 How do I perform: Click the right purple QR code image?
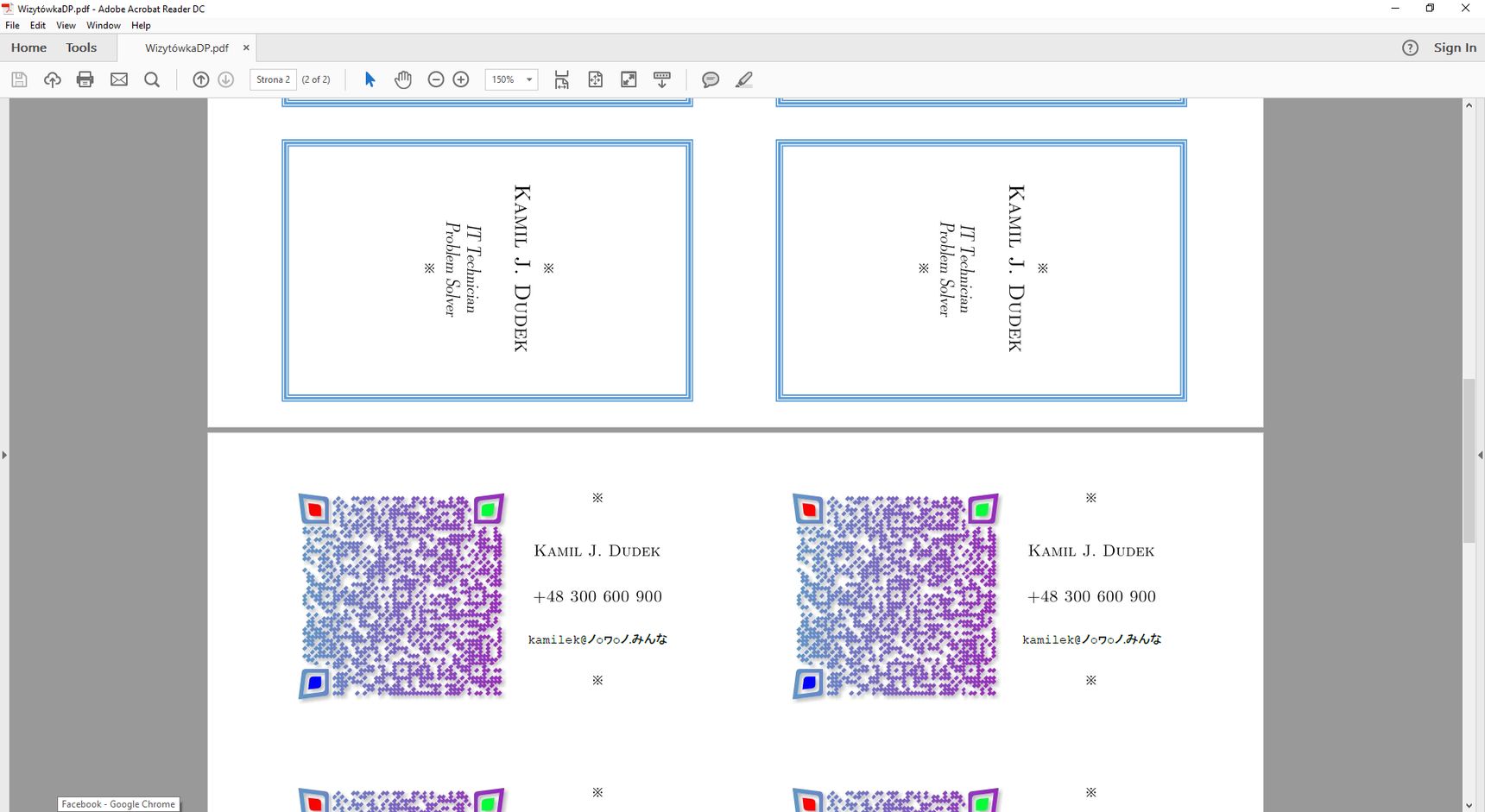coord(895,596)
